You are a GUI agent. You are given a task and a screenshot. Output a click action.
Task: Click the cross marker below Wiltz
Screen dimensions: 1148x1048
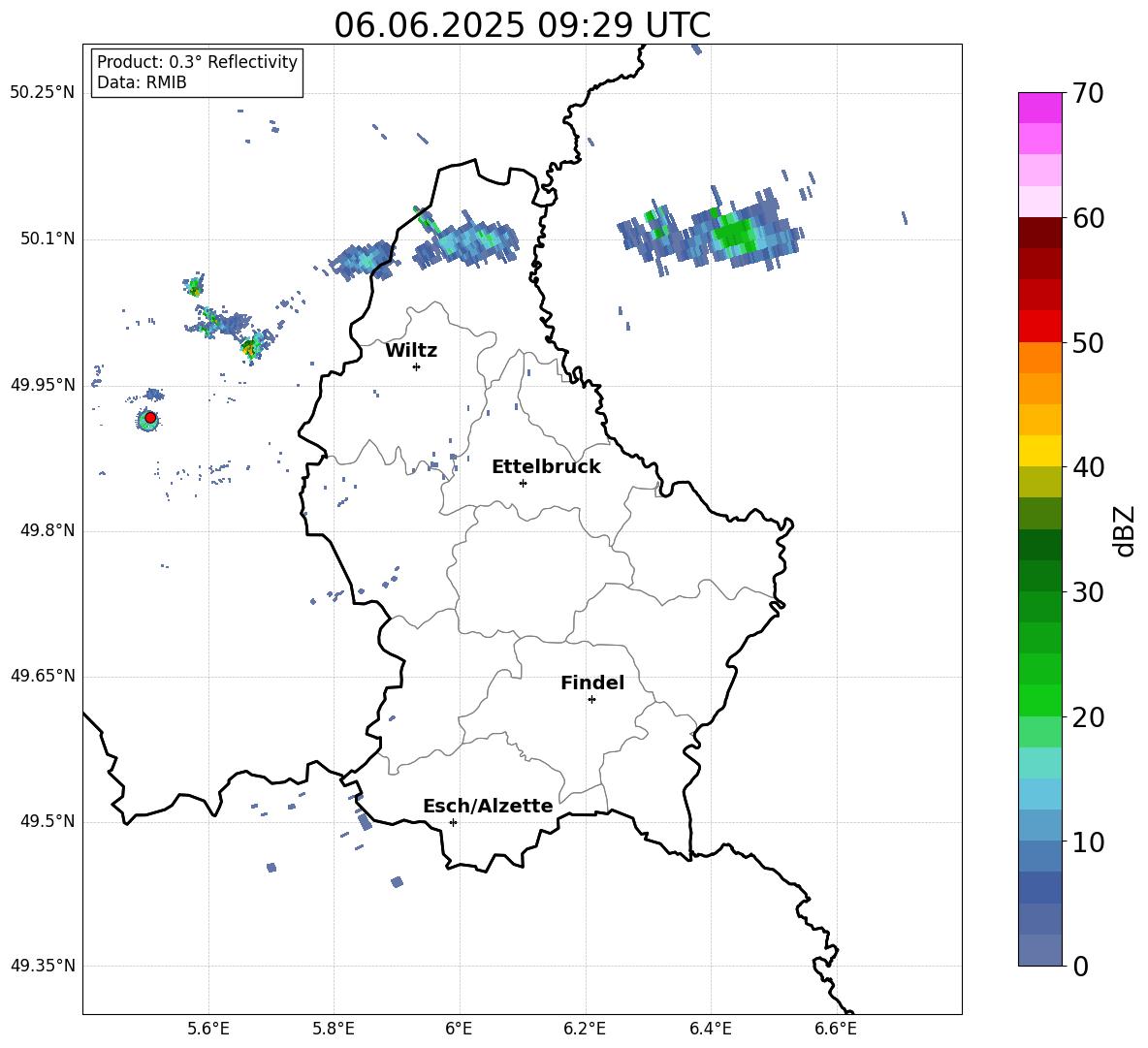[x=416, y=366]
